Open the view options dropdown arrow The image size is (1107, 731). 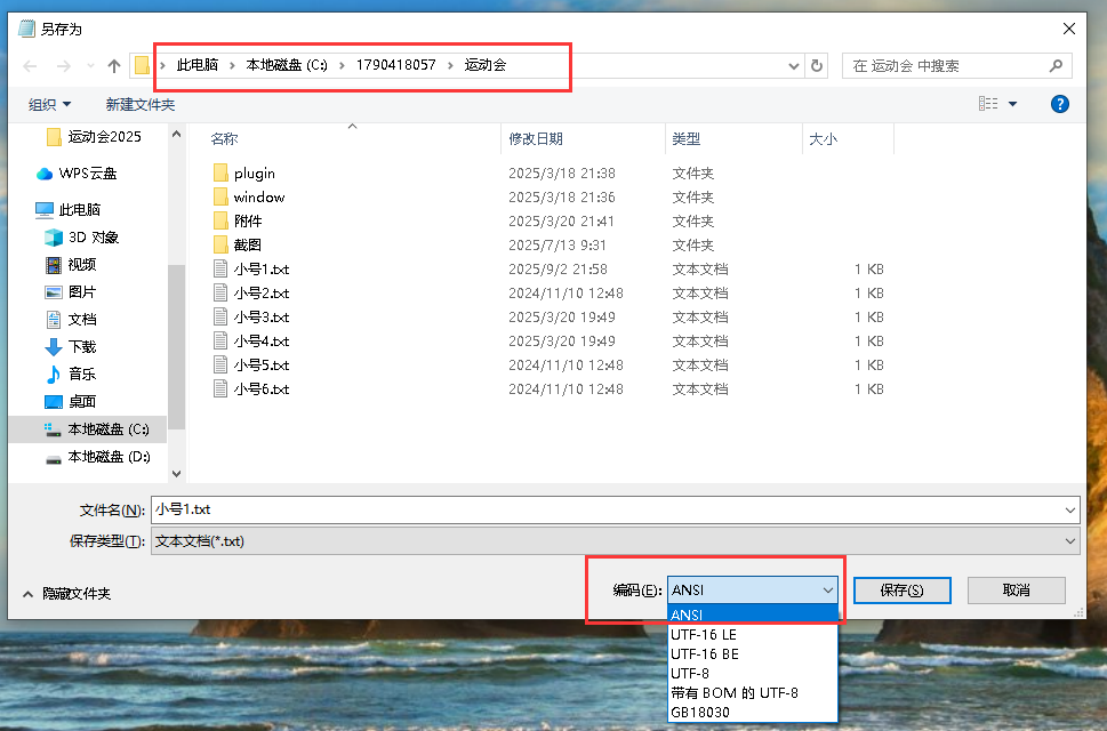coord(1012,104)
